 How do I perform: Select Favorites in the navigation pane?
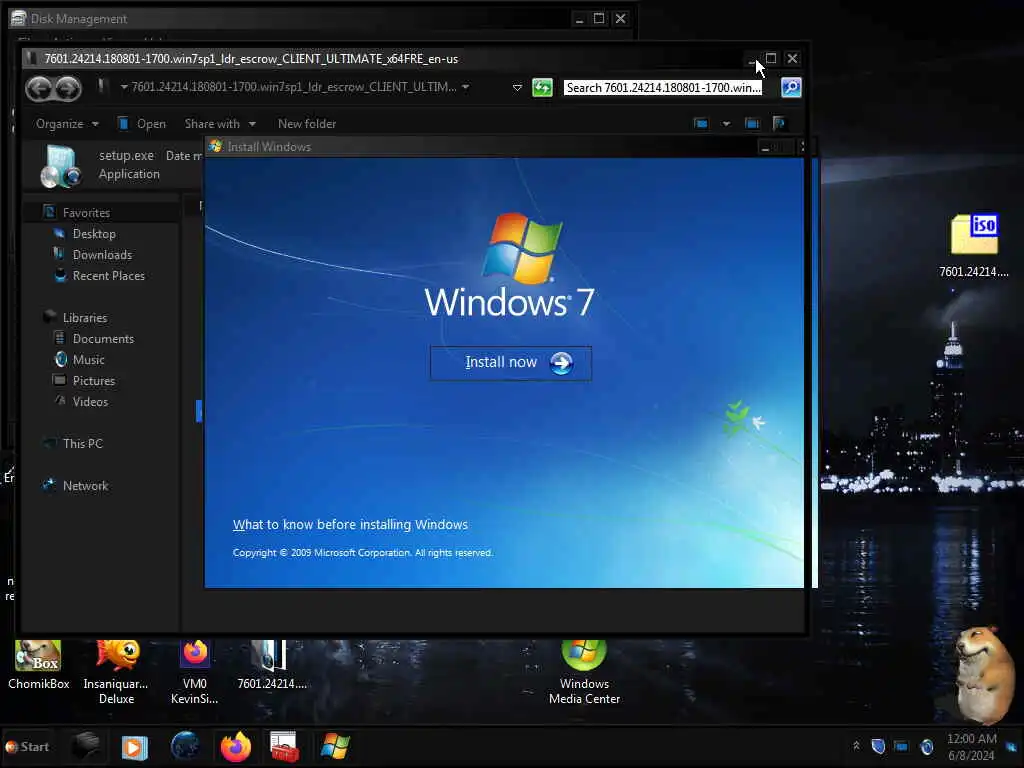coord(77,212)
